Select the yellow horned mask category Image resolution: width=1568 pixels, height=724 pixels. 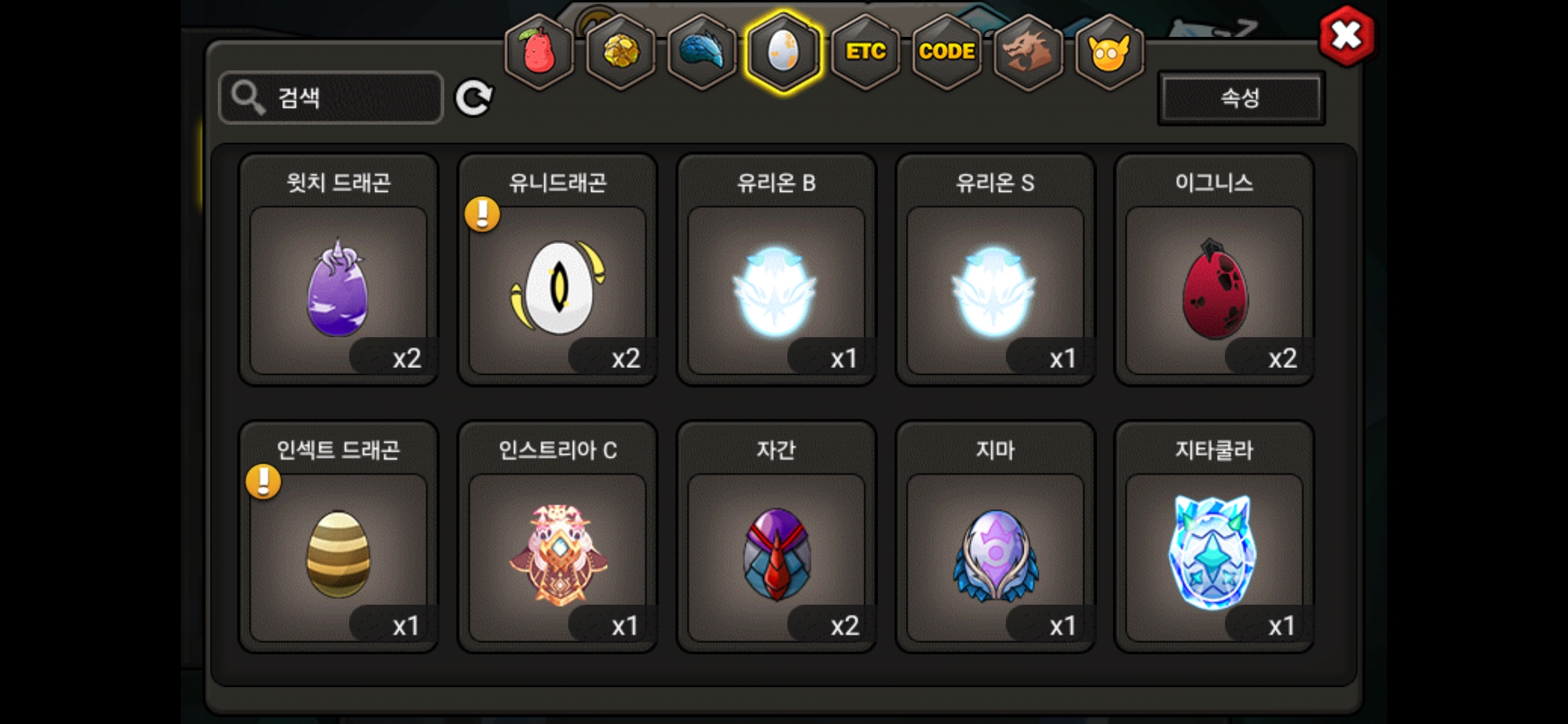[1109, 52]
